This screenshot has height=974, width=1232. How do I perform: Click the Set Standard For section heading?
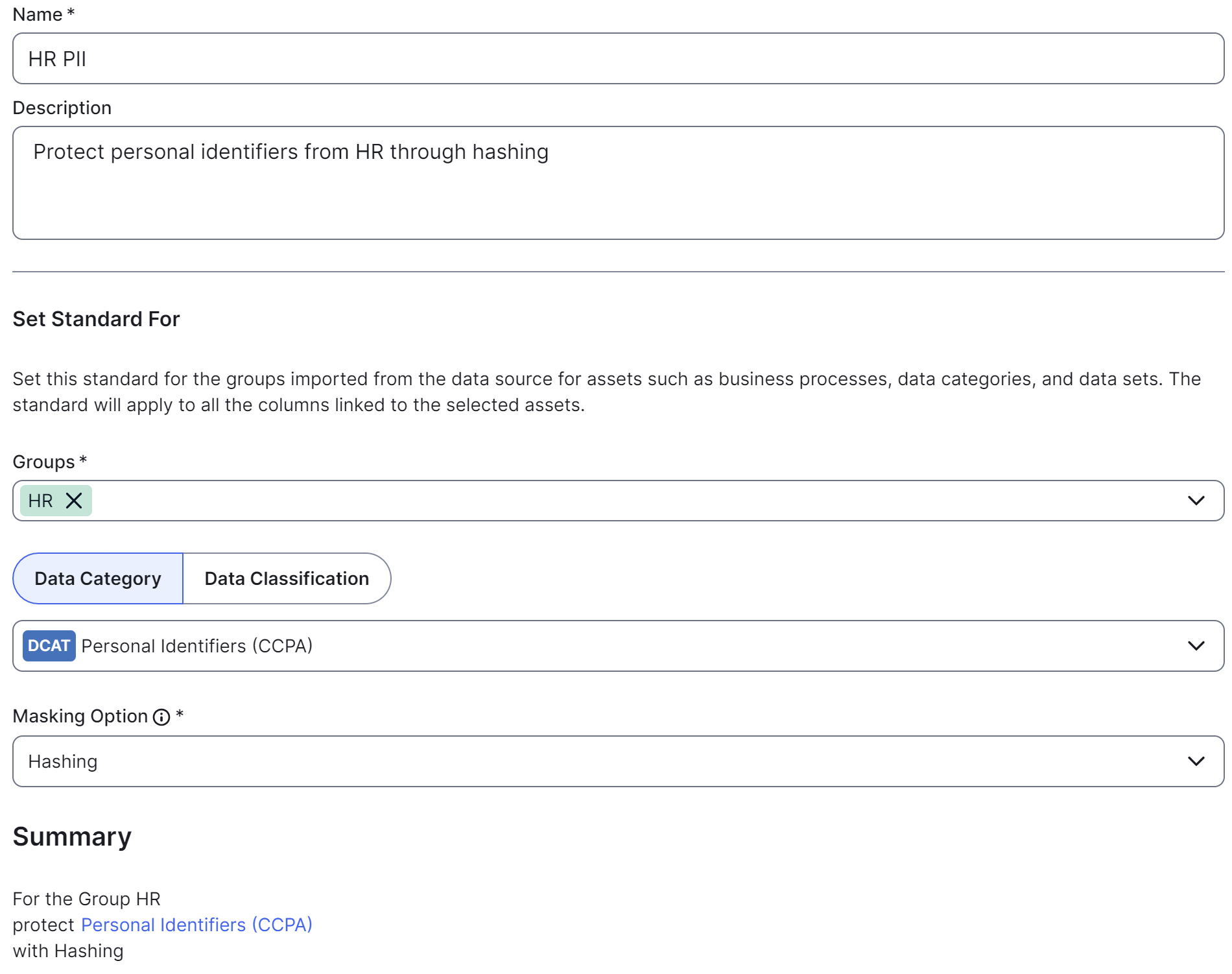[x=96, y=318]
